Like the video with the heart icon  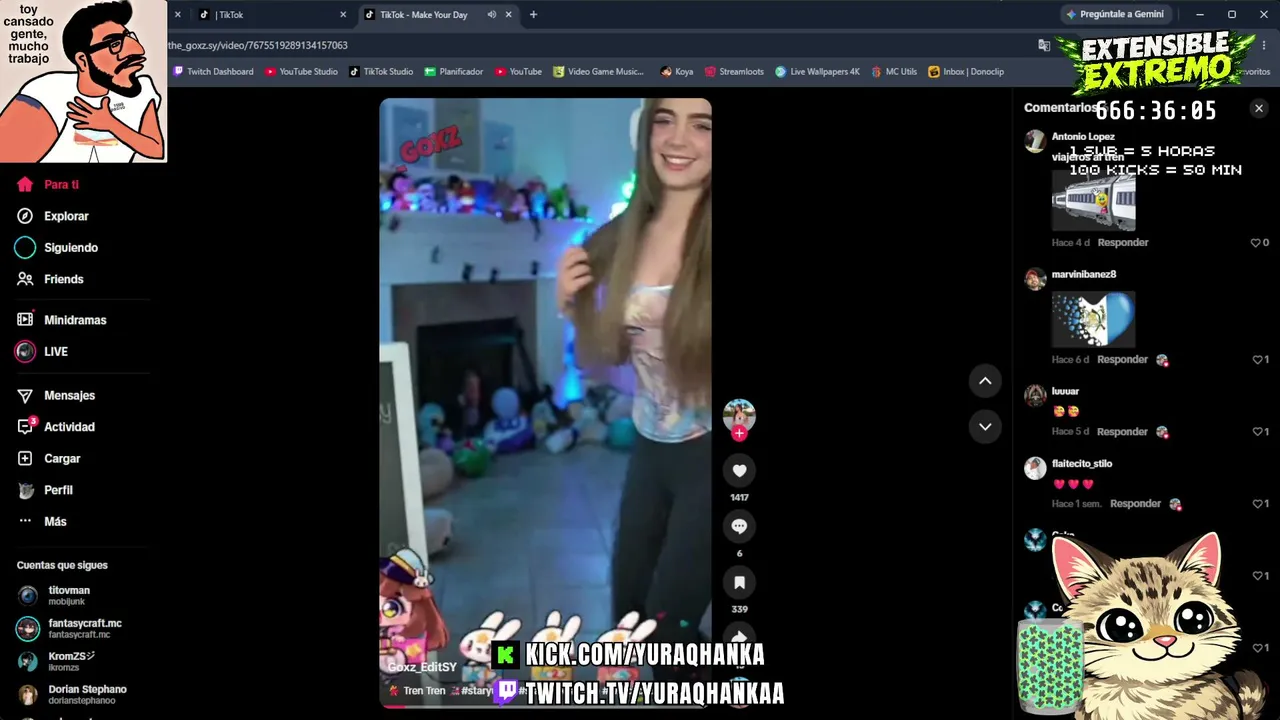pyautogui.click(x=739, y=470)
